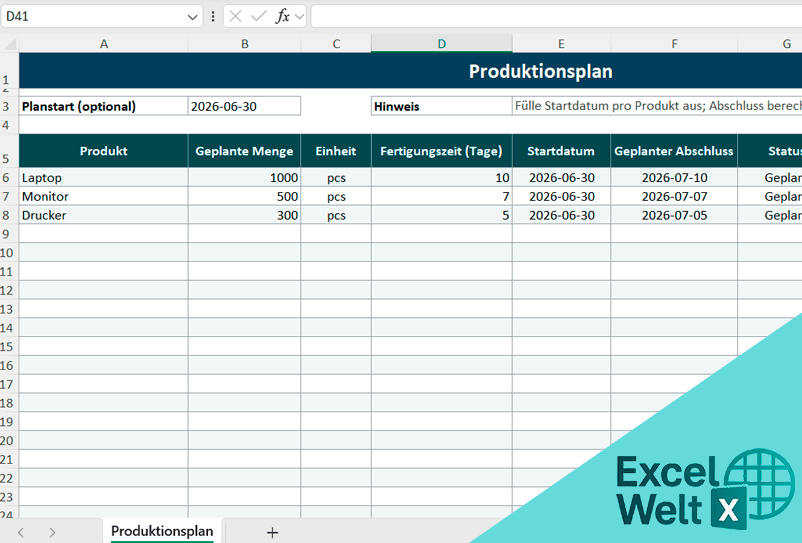Select column F header
The height and width of the screenshot is (543, 802).
[674, 44]
